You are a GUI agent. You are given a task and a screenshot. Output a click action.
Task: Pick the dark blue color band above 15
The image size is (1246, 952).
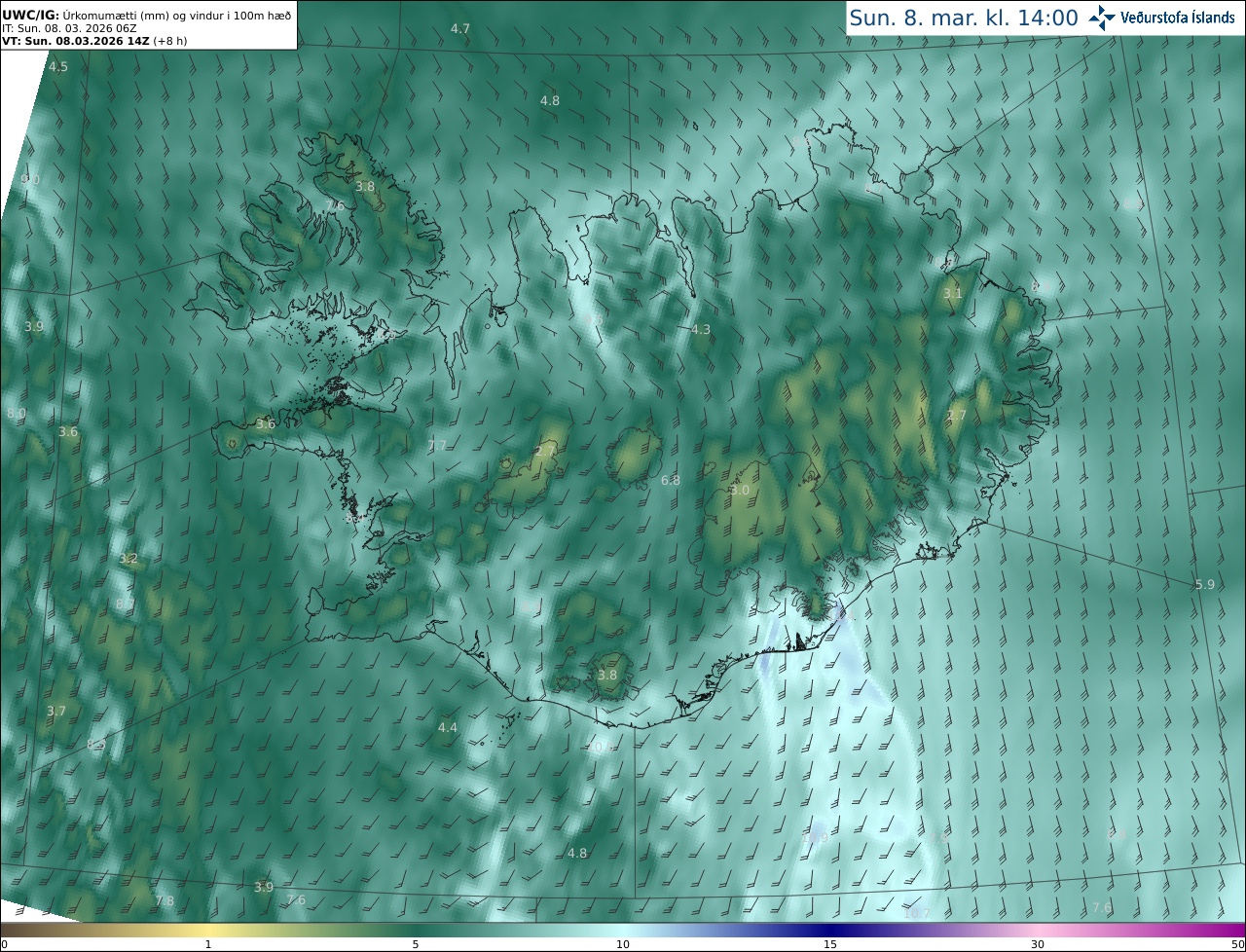830,931
